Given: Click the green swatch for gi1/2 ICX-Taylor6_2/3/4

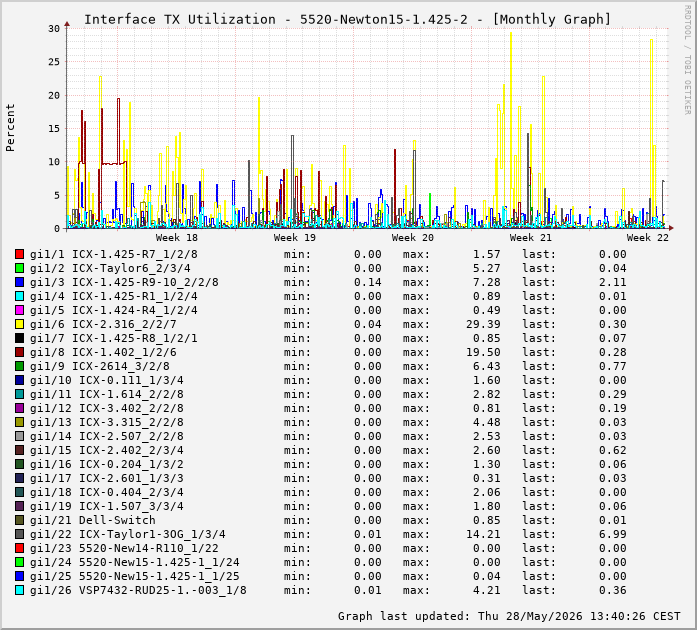Looking at the screenshot, I should [19, 268].
